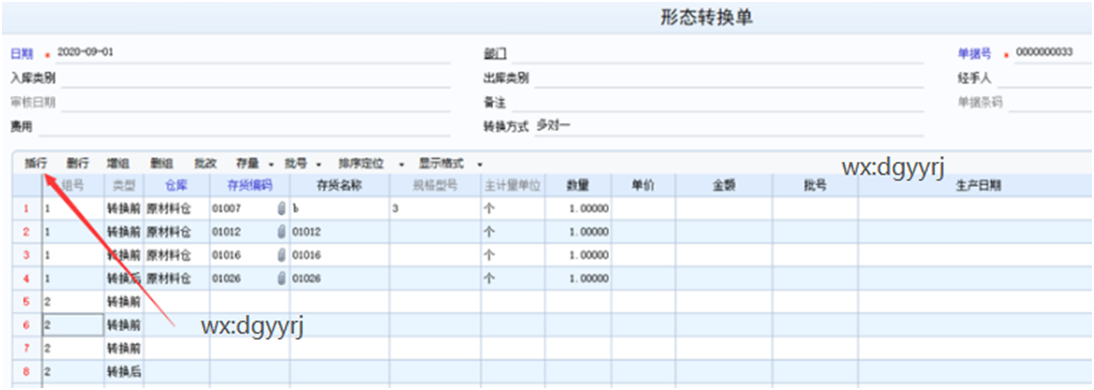Click the paperclip icon in row 01007
This screenshot has height=390, width=1094.
click(282, 209)
